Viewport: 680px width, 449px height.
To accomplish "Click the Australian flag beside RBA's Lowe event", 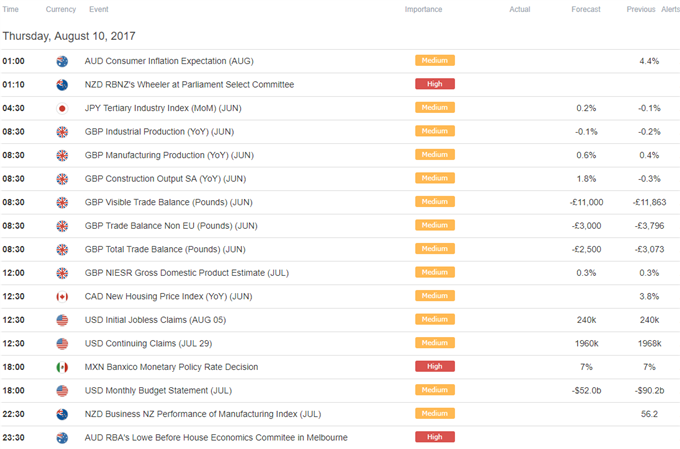I will pos(62,438).
